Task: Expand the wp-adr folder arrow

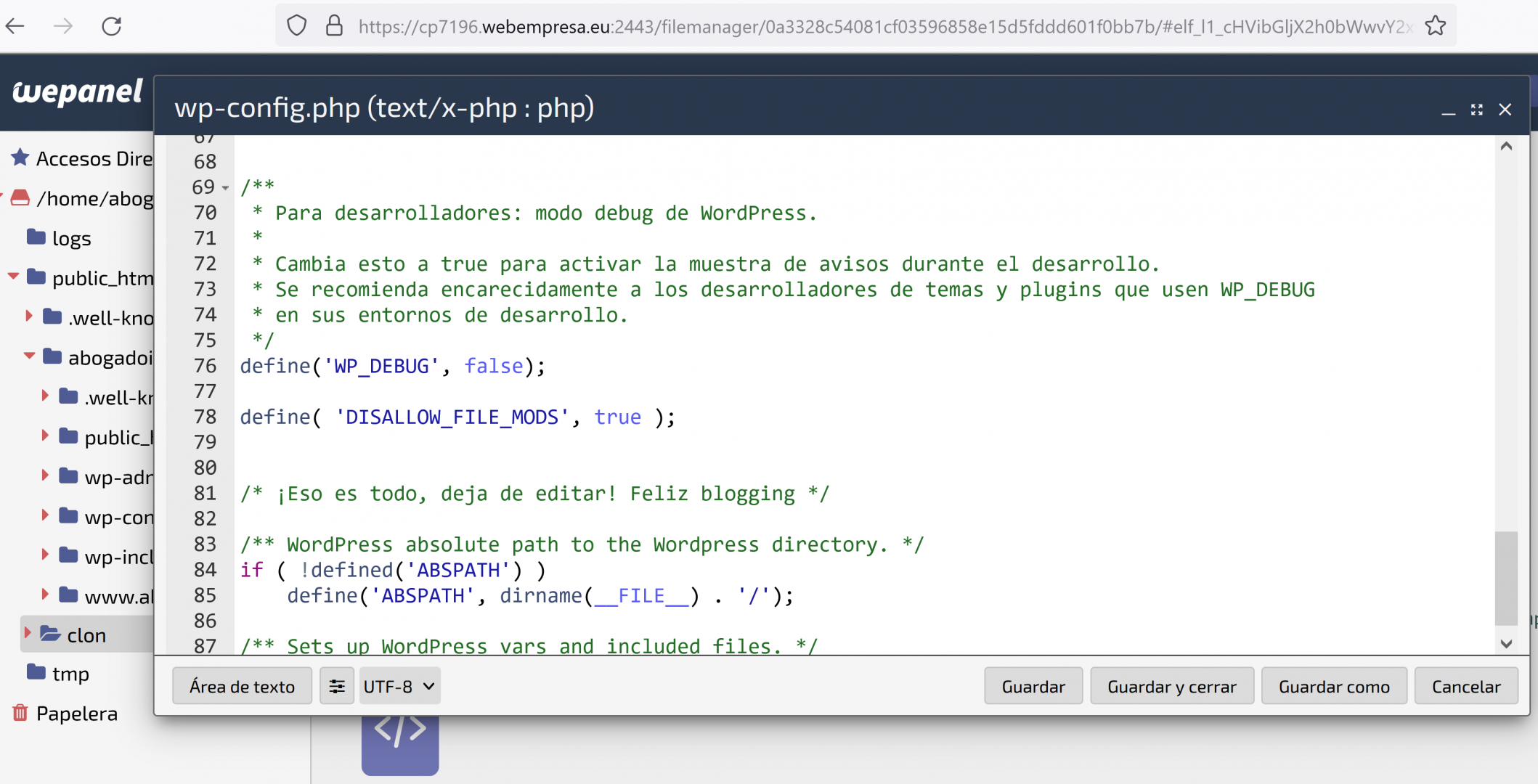Action: coord(45,476)
